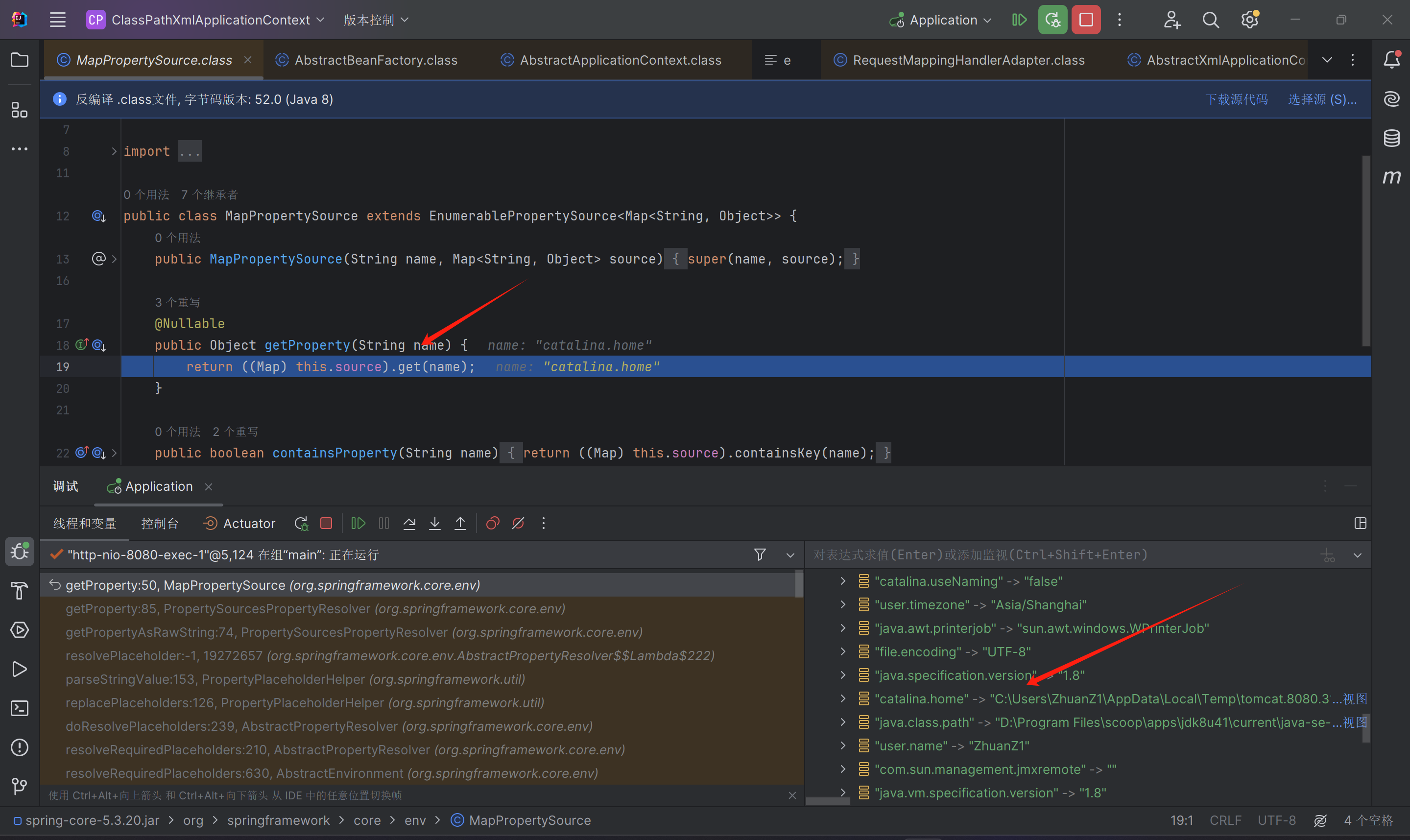
Task: Toggle the debug panel layout settings icon
Action: (x=1360, y=524)
